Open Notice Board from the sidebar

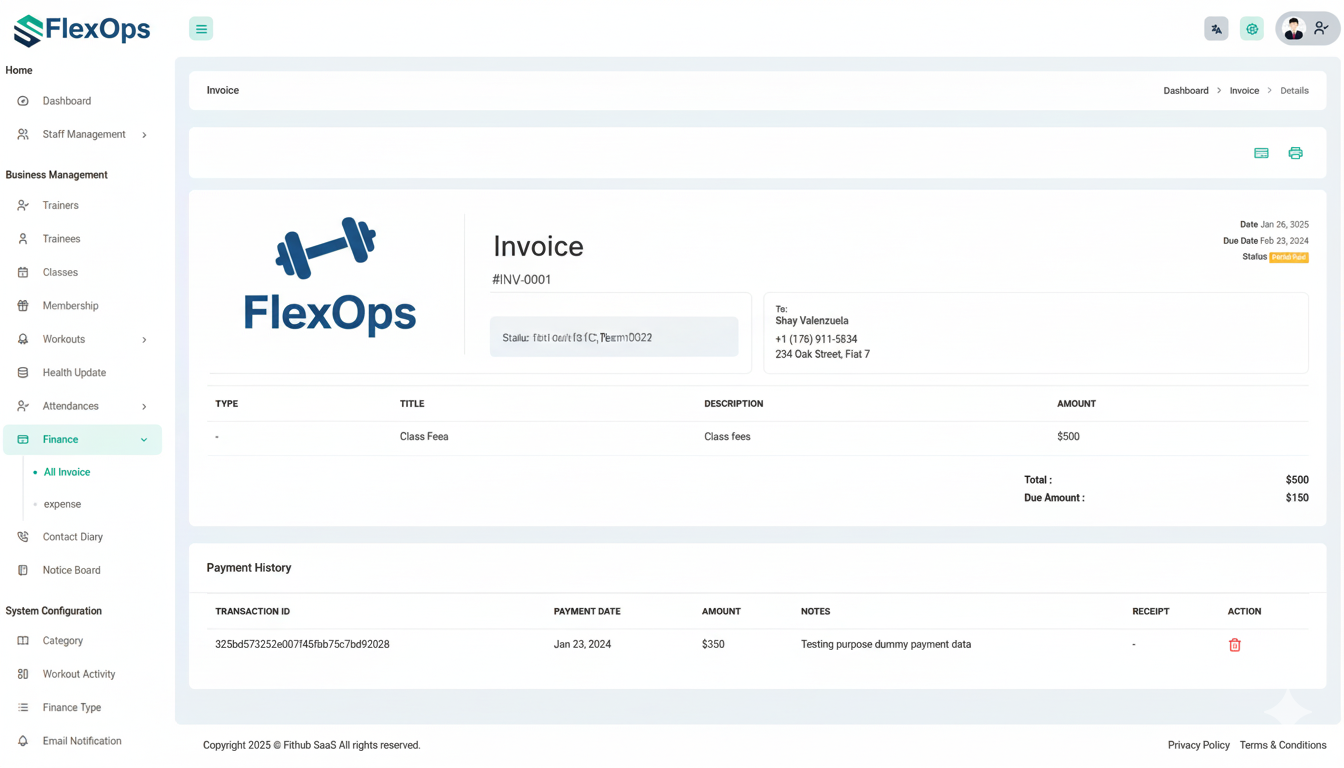71,570
